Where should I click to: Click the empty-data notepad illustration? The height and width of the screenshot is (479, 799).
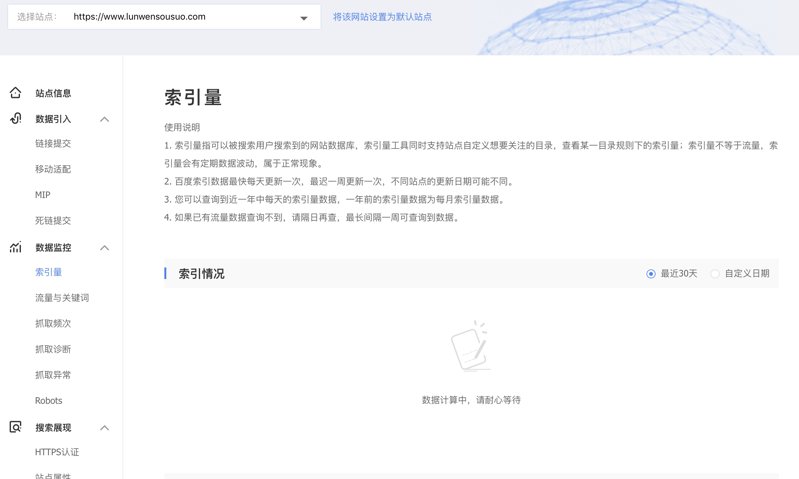click(470, 346)
